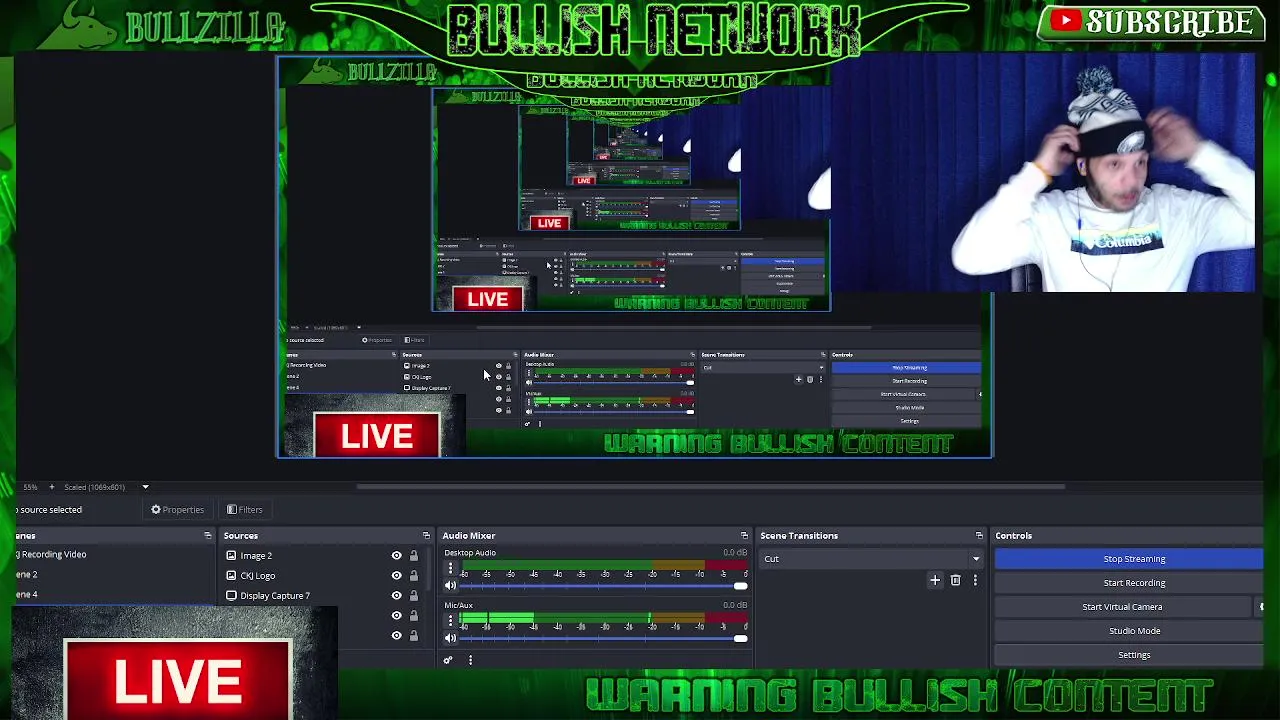Viewport: 1280px width, 720px height.
Task: Click the YouTube Subscribe banner
Action: pyautogui.click(x=1152, y=22)
